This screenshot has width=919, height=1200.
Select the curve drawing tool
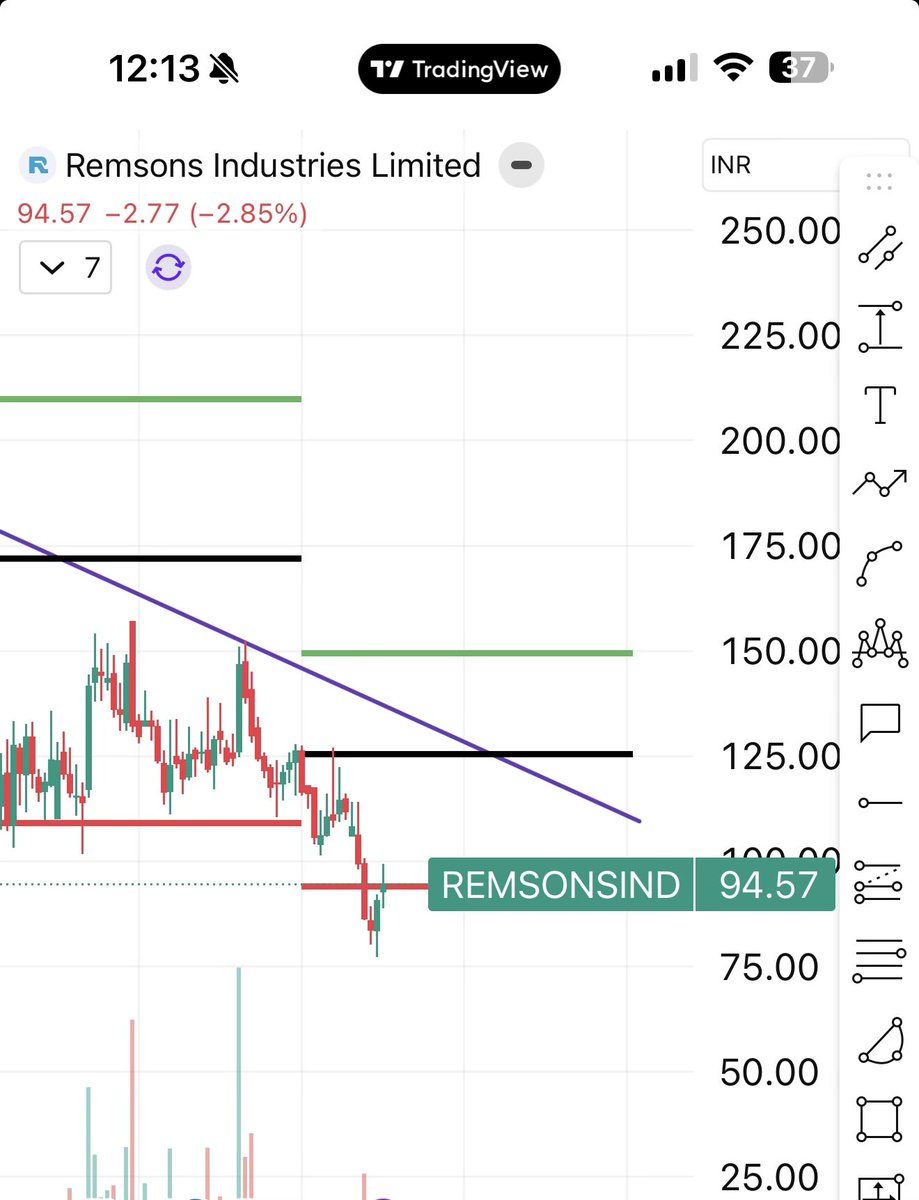[x=880, y=565]
